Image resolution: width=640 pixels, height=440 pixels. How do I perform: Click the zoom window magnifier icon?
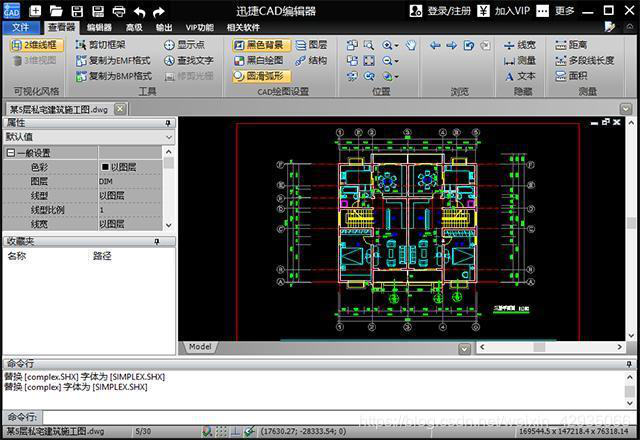pyautogui.click(x=369, y=45)
